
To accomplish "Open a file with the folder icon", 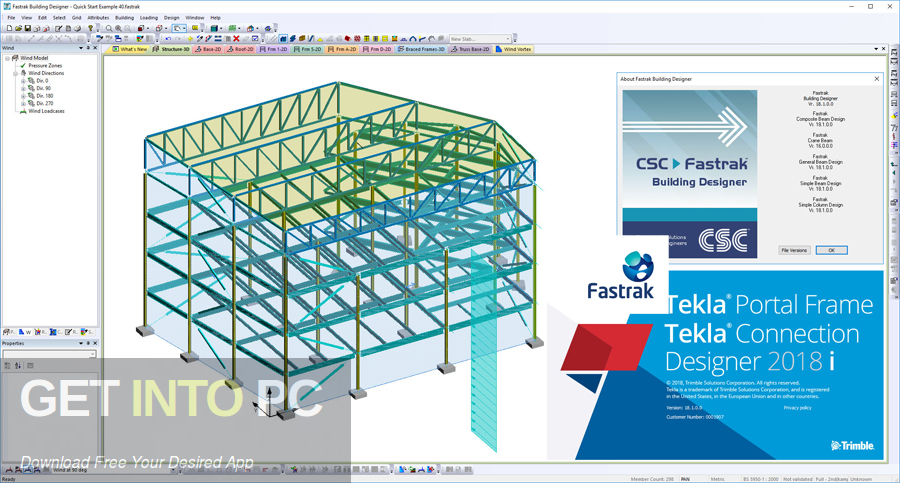I will pyautogui.click(x=18, y=28).
